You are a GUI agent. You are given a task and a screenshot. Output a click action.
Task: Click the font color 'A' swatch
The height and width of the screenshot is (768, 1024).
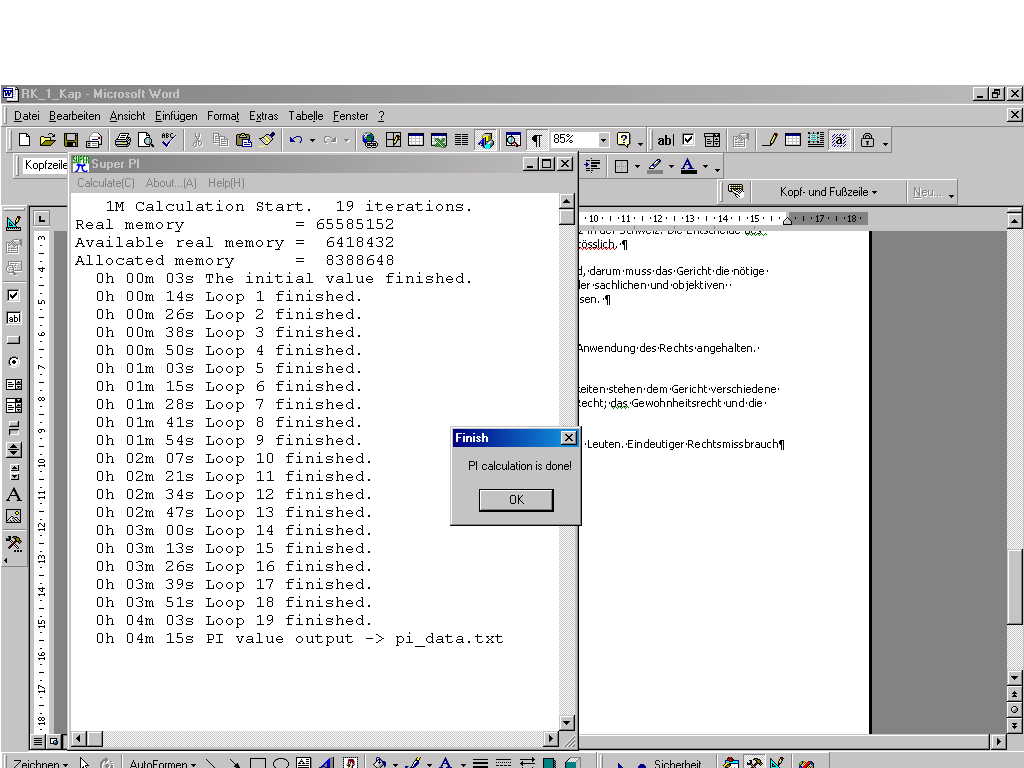pyautogui.click(x=688, y=166)
